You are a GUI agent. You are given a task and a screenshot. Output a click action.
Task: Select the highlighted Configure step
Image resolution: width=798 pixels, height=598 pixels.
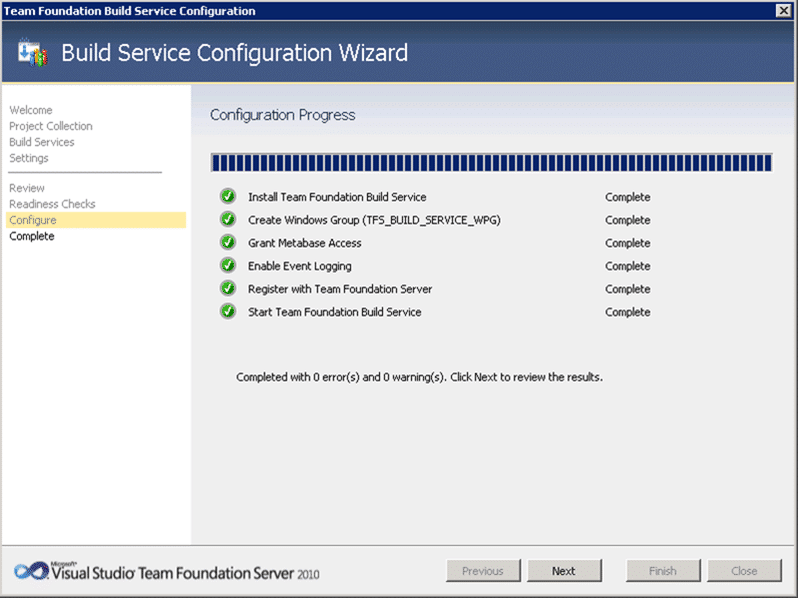[96, 220]
